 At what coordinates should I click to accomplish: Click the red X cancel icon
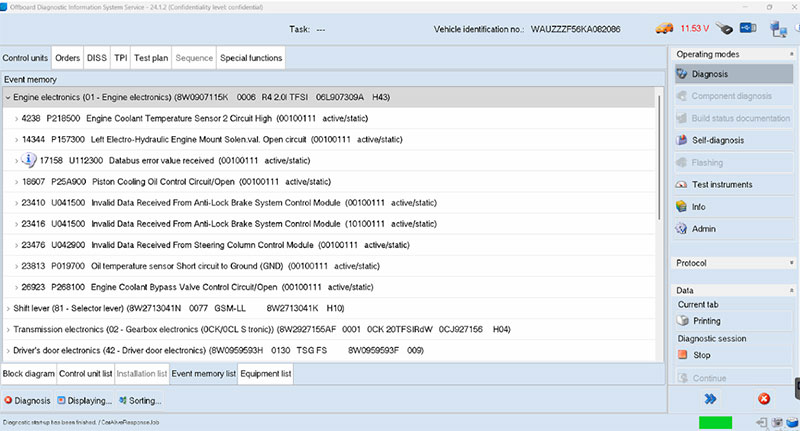pos(764,399)
